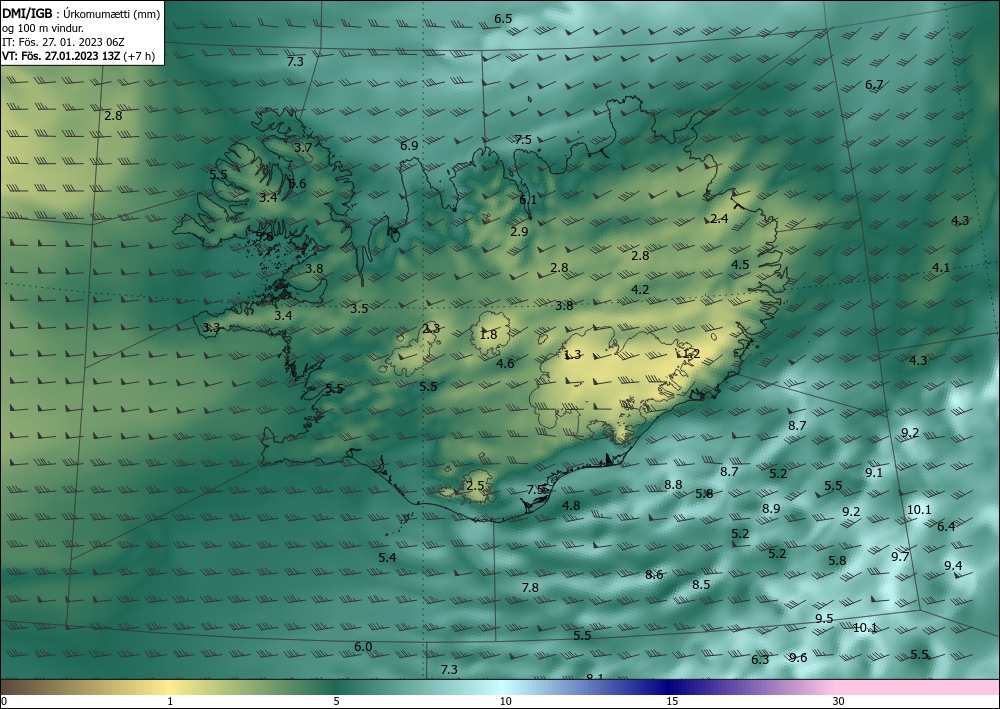Click the '9.7' value in the southeast ocean
Screen dimensions: 1000x709
(x=900, y=557)
